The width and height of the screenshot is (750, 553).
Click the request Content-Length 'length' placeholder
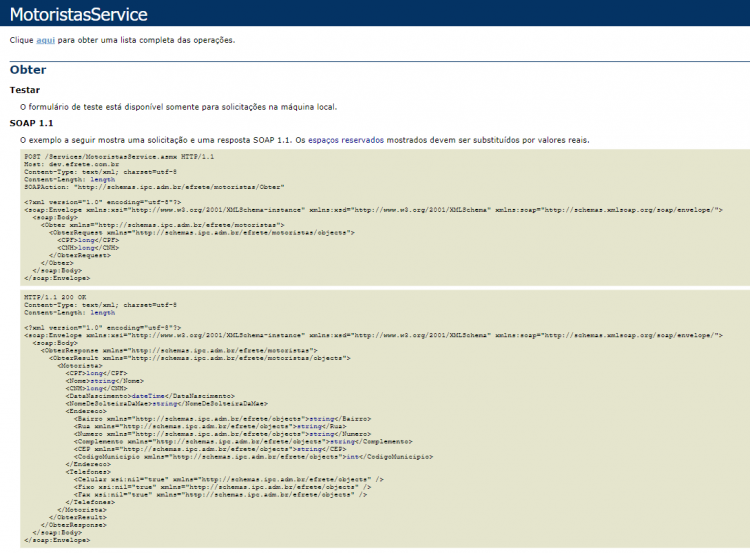coord(103,179)
